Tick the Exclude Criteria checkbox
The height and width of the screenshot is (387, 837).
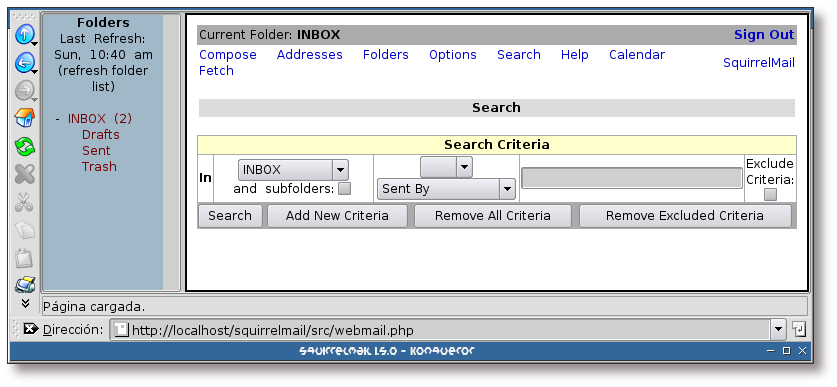(770, 195)
